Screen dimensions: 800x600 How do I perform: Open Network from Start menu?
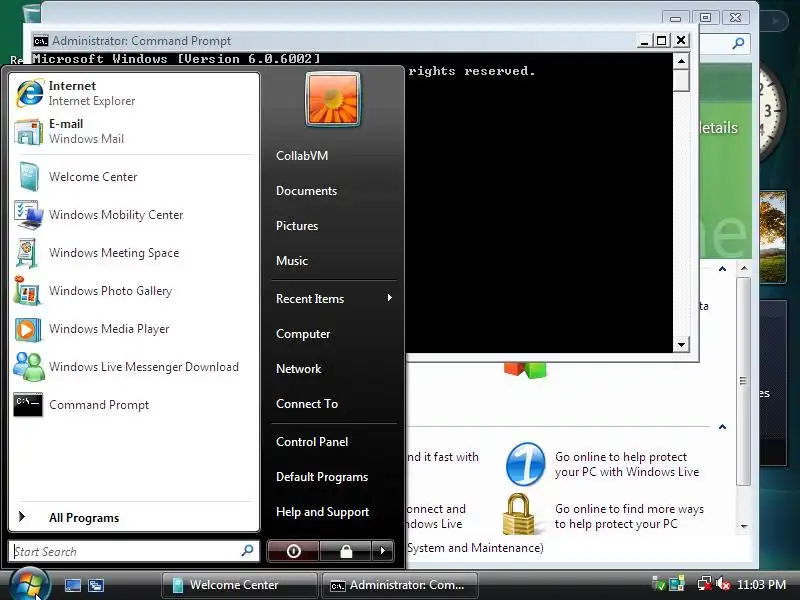[x=298, y=369]
